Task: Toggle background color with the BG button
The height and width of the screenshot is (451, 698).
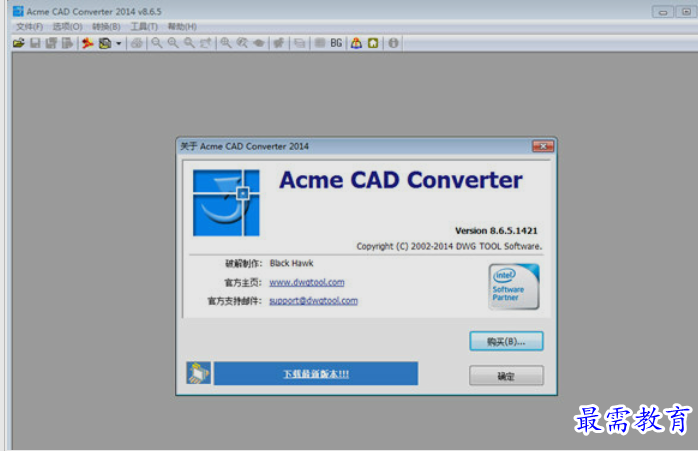Action: (x=336, y=43)
